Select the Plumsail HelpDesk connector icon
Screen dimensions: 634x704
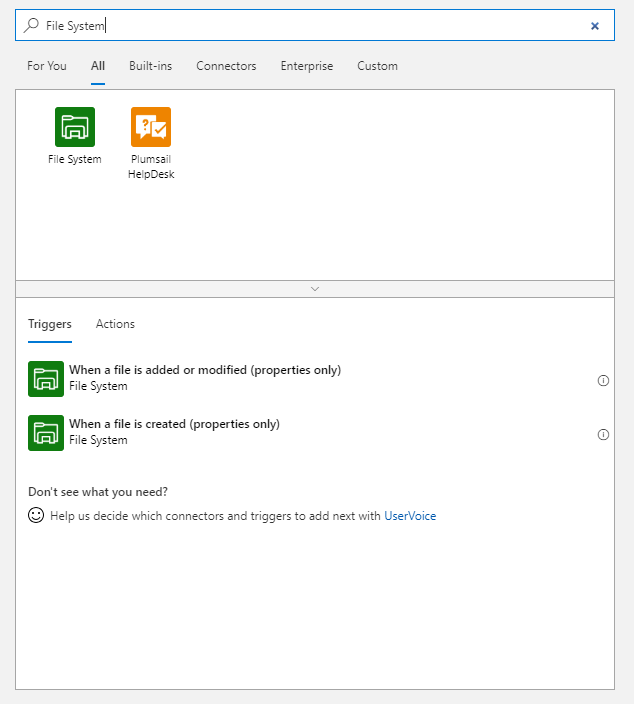(x=151, y=127)
